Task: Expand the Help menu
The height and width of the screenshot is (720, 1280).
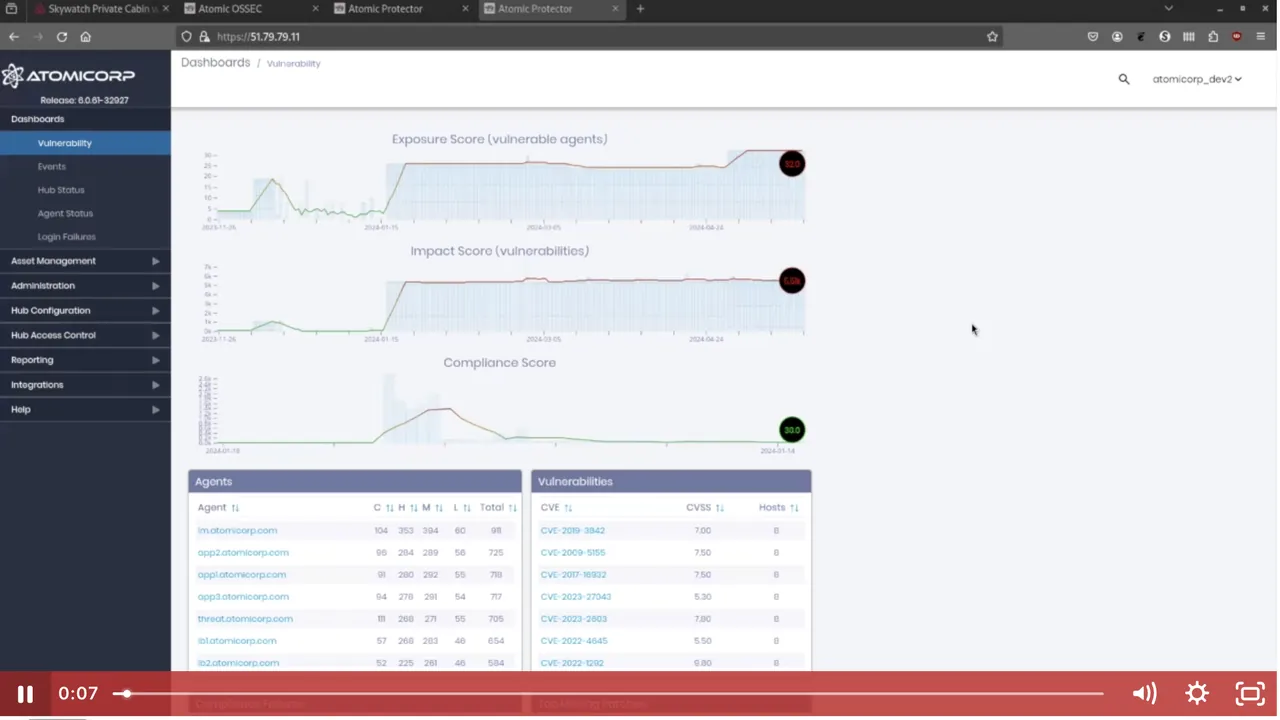Action: coord(85,409)
